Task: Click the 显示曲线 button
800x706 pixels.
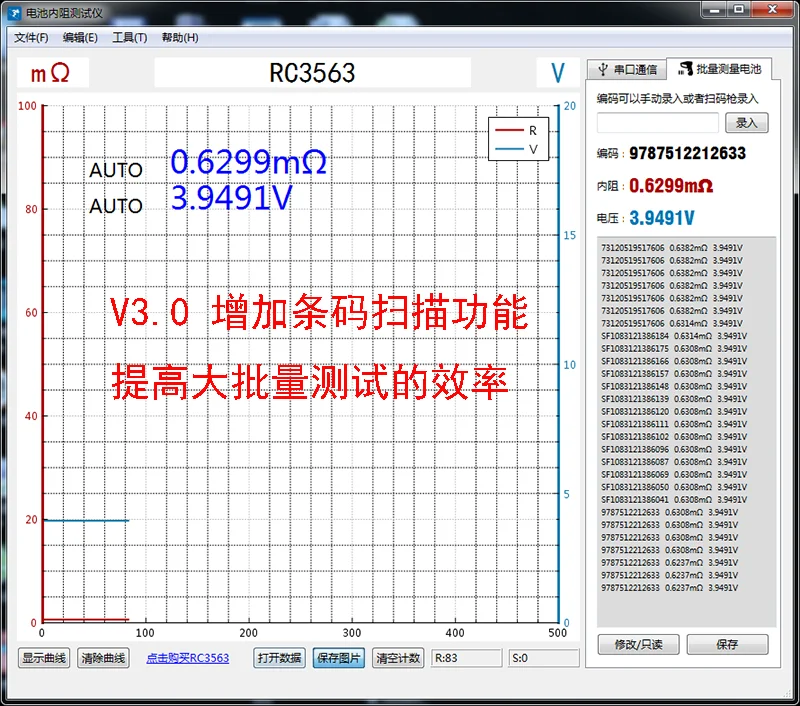Action: pyautogui.click(x=44, y=658)
